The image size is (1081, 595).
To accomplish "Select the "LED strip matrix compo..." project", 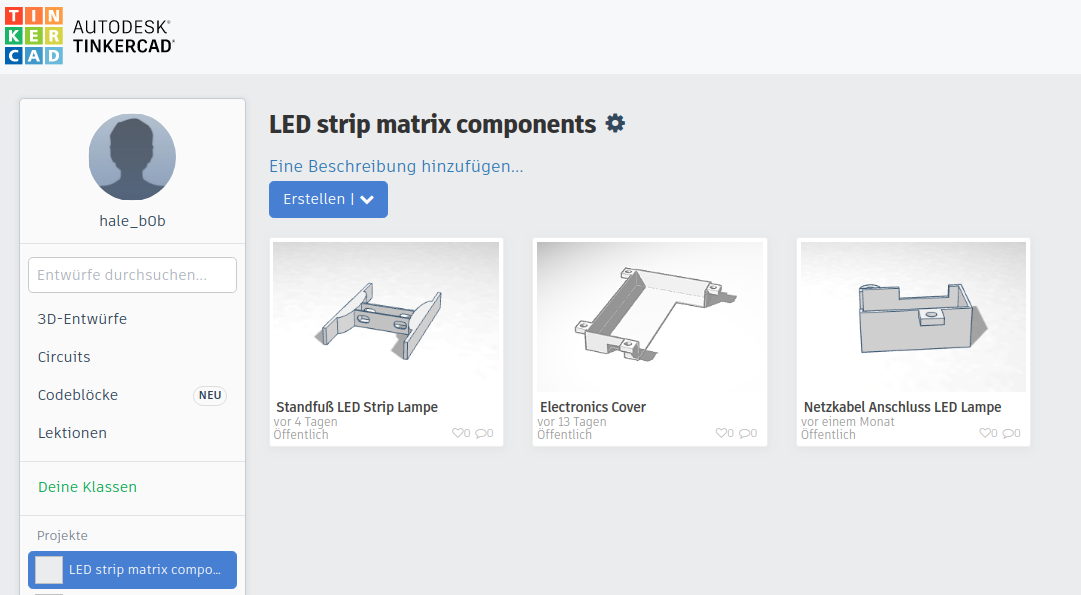I will click(132, 569).
